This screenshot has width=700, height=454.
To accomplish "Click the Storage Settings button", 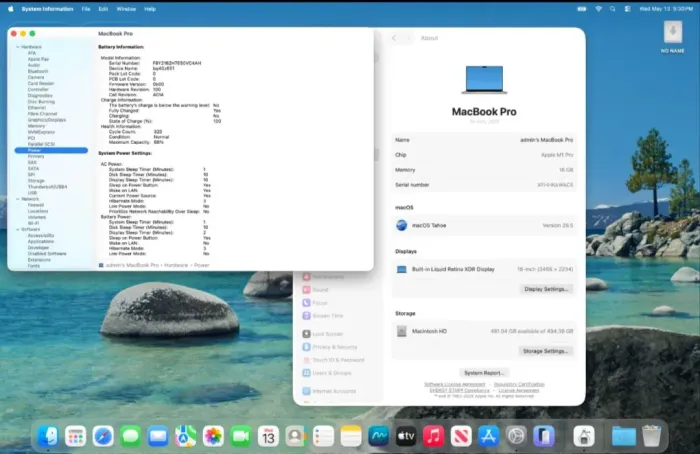I will [545, 351].
